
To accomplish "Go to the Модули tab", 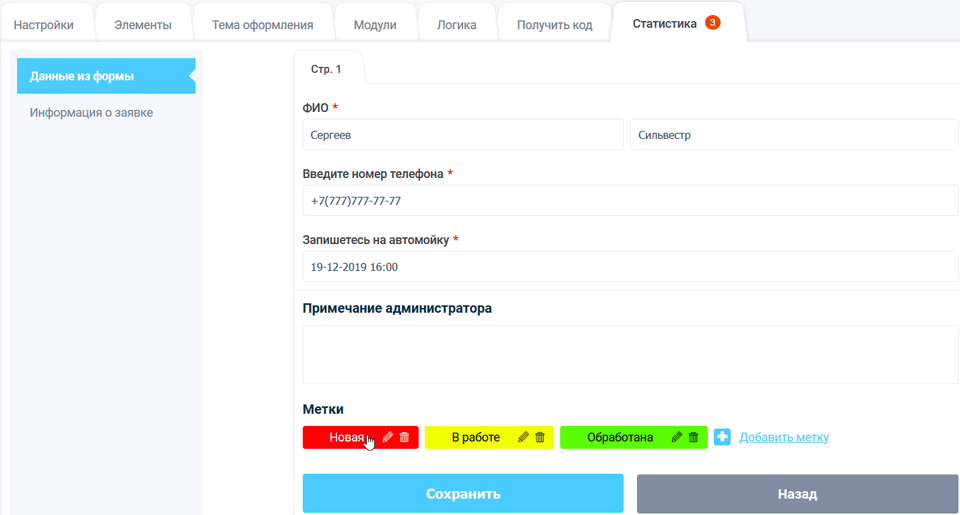I will 375,25.
